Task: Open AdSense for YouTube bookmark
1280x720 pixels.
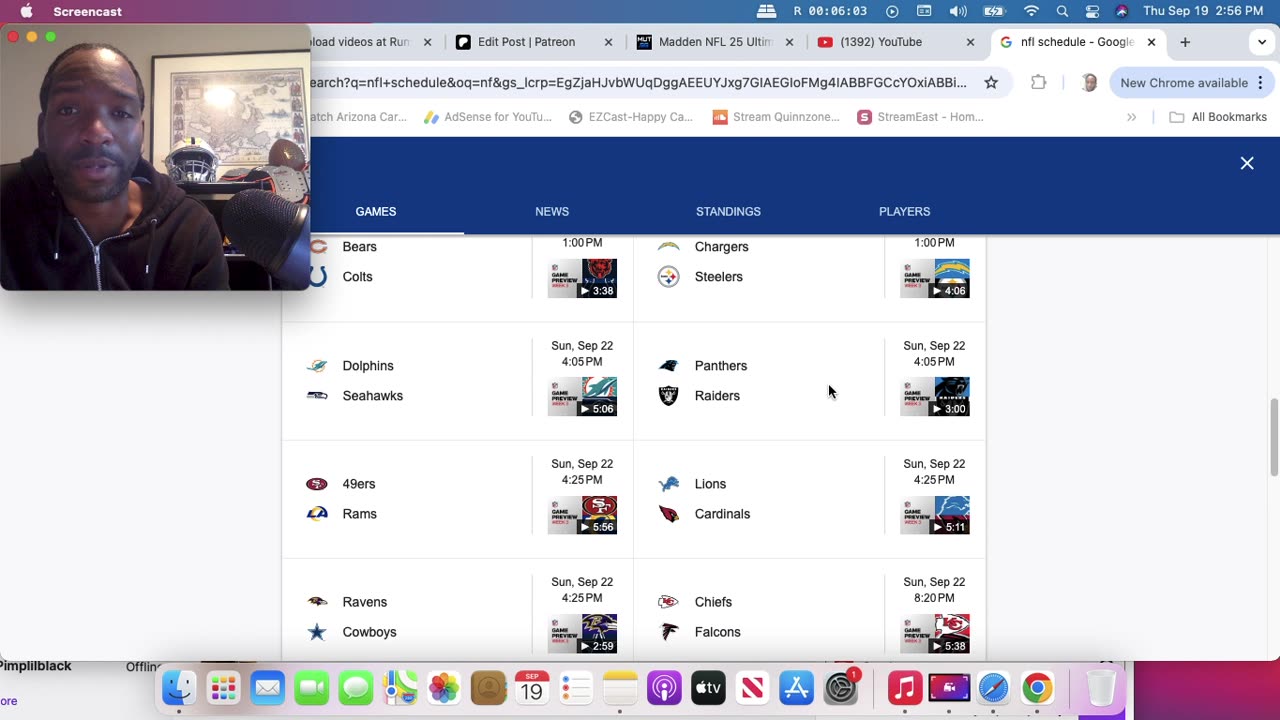Action: tap(487, 117)
